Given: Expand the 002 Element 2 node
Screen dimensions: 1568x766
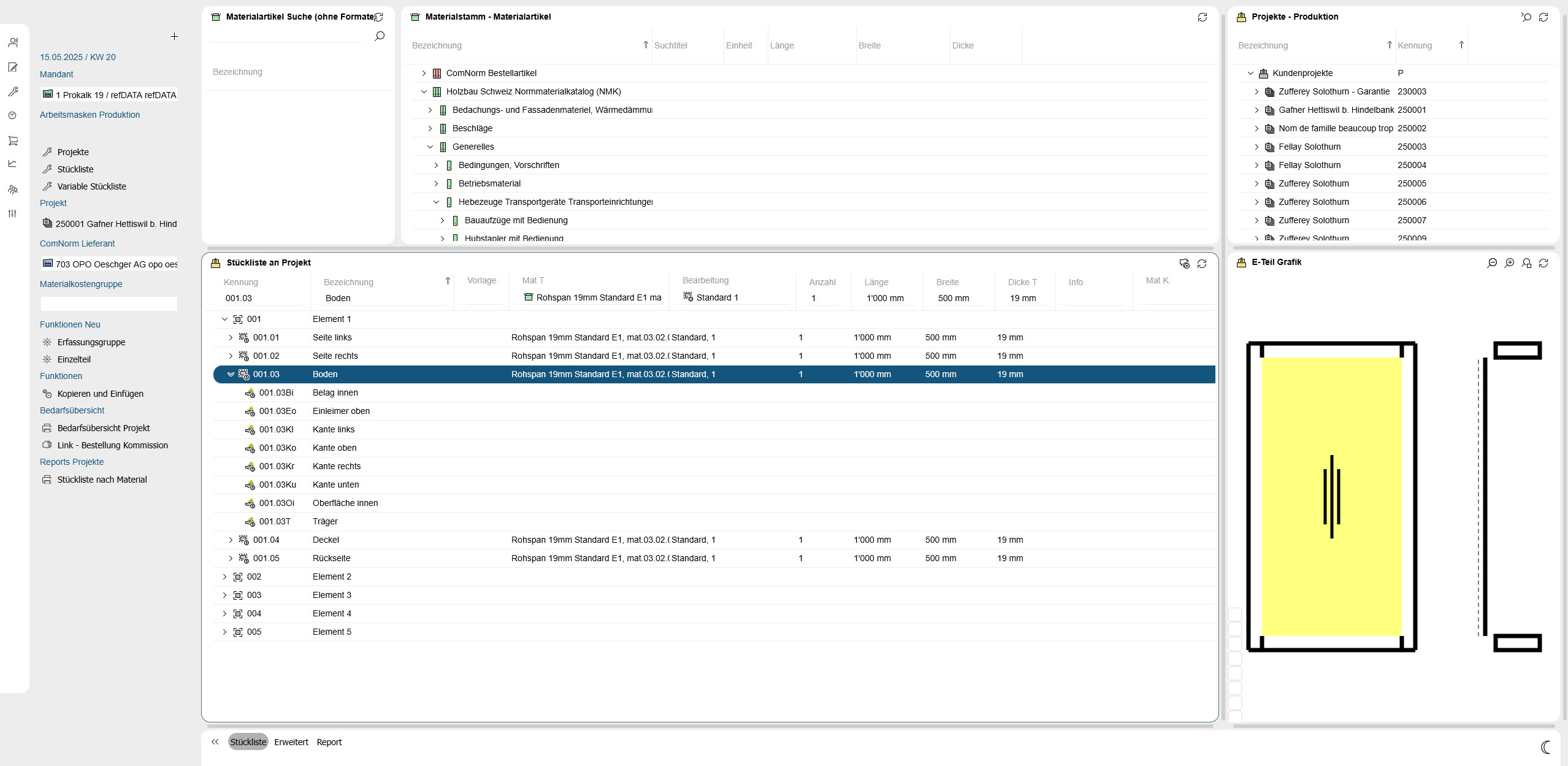Looking at the screenshot, I should point(224,576).
